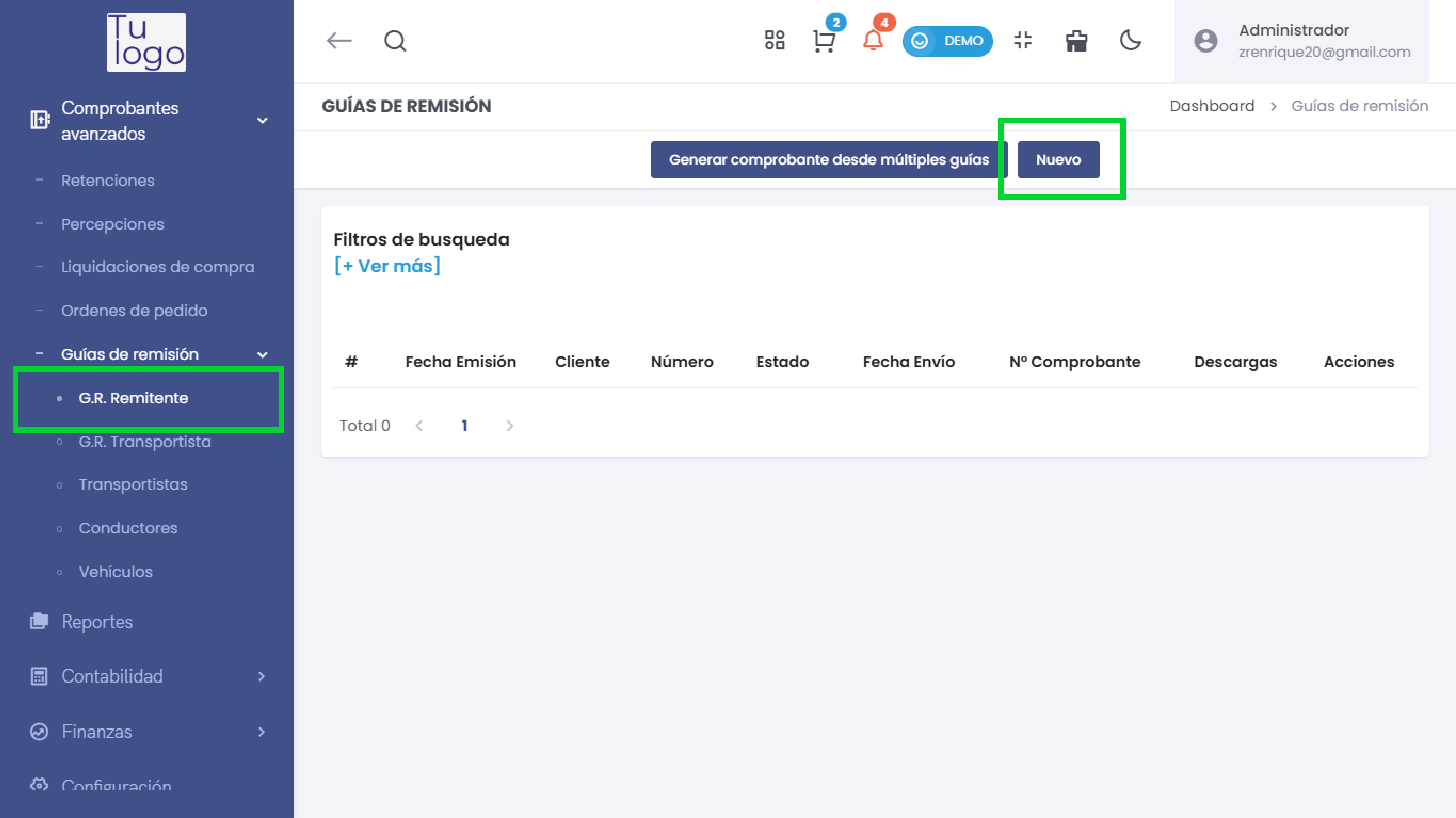1456x818 pixels.
Task: Toggle the DEMO mode switch
Action: 947,41
